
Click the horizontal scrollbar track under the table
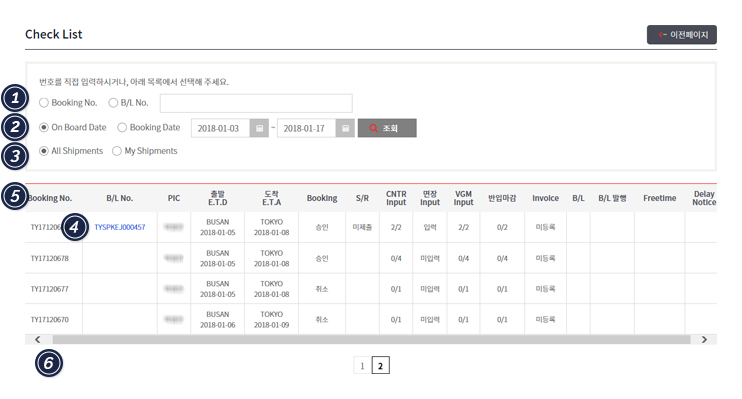pyautogui.click(x=371, y=339)
